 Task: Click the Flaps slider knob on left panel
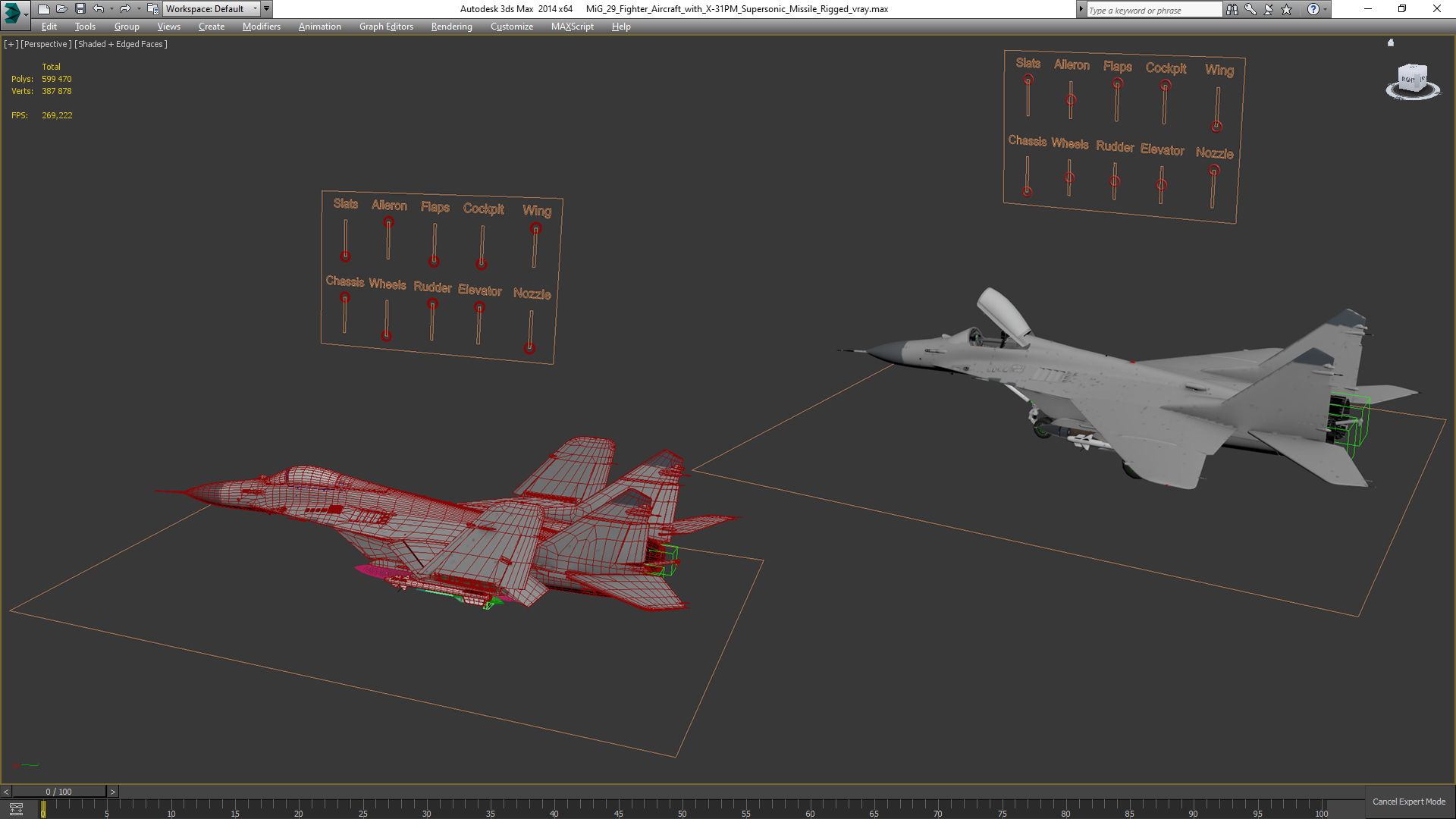434,262
